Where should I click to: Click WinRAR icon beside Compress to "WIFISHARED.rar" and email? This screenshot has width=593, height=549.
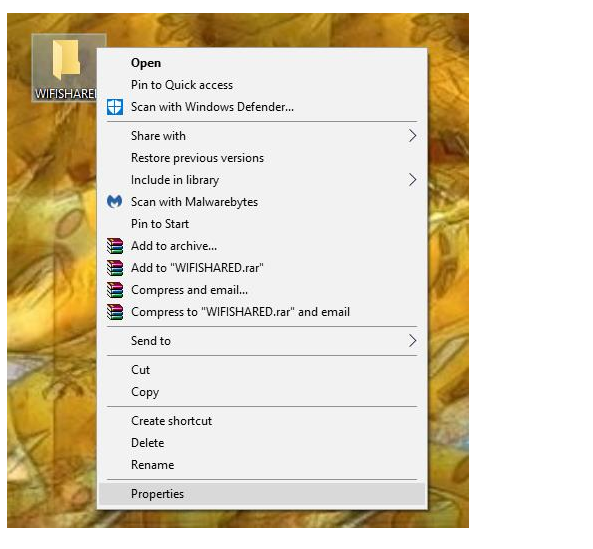point(115,312)
